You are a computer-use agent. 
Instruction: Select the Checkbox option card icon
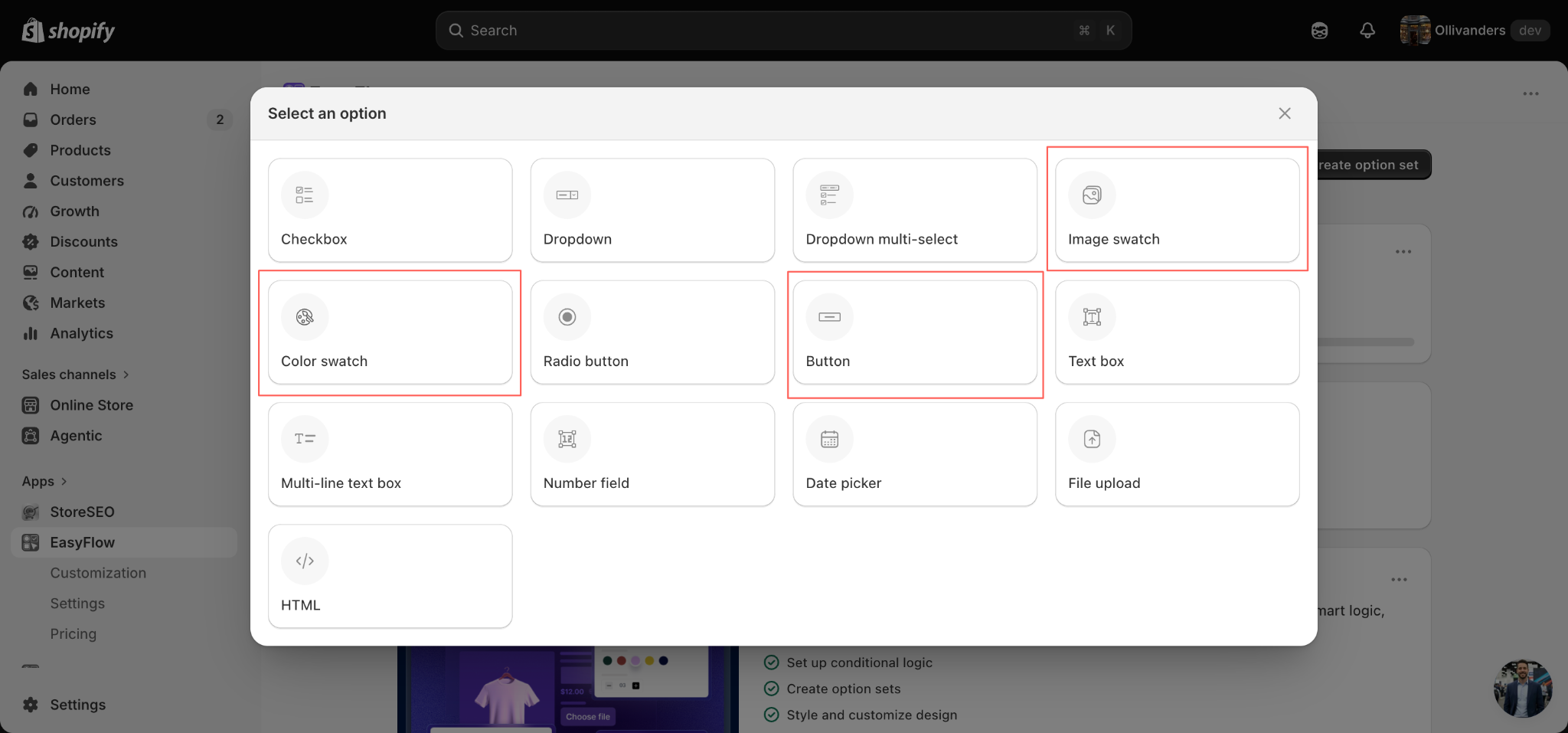click(305, 195)
